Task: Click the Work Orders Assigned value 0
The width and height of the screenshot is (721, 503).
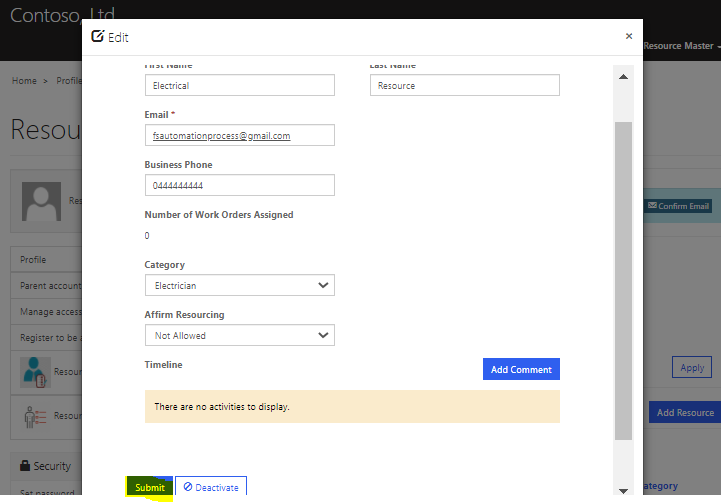Action: (147, 236)
